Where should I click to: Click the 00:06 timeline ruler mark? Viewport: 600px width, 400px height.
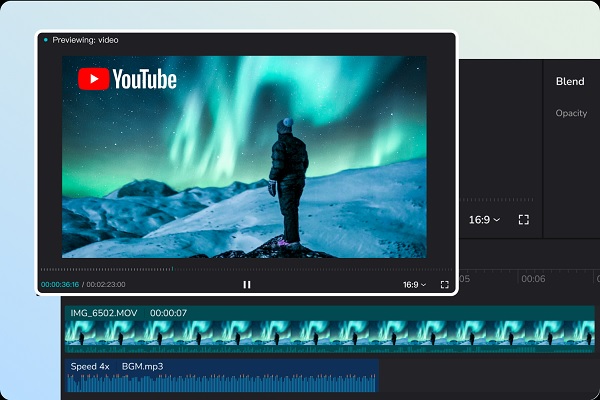[x=533, y=279]
